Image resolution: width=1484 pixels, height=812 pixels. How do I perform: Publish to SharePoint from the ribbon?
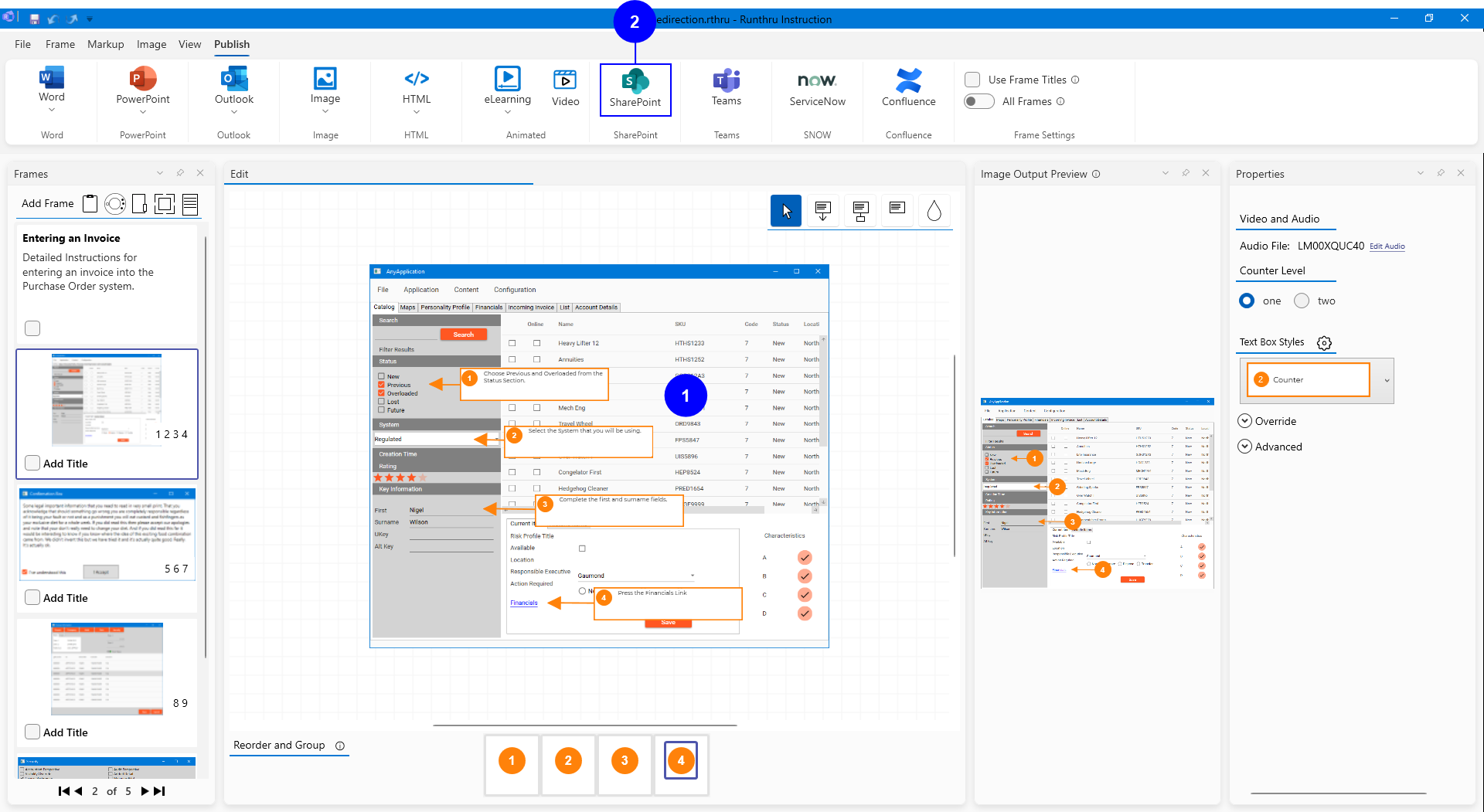(635, 89)
